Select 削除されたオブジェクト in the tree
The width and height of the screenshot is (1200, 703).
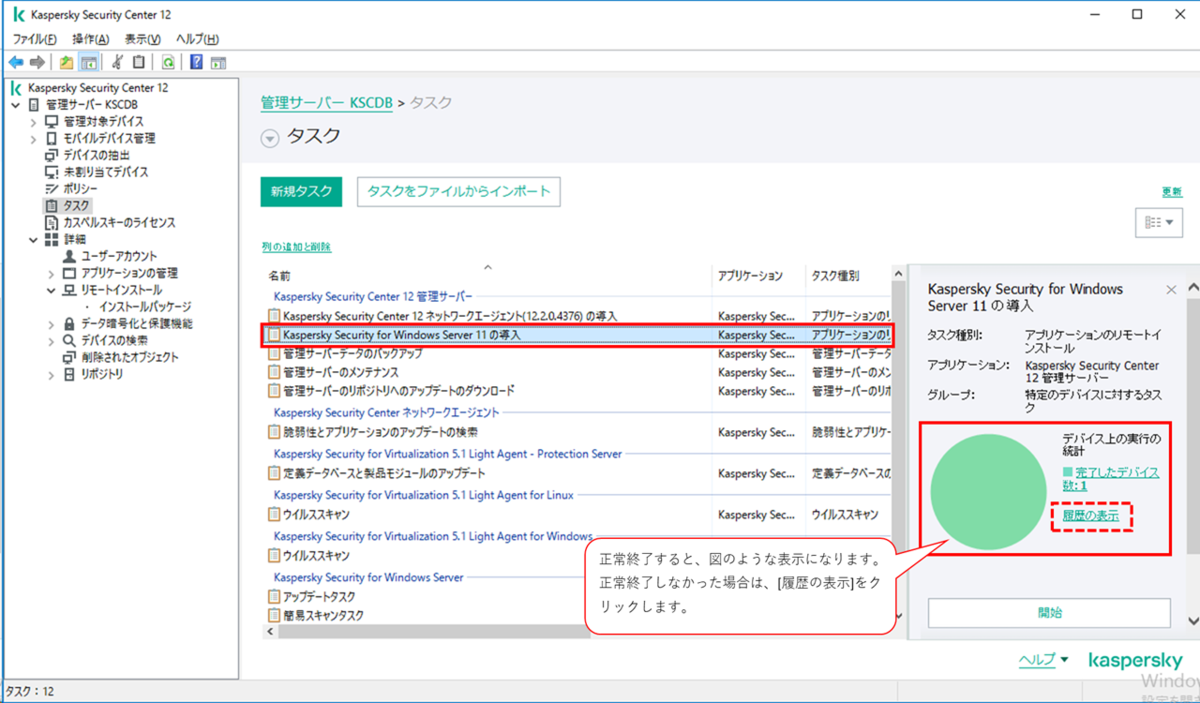[x=130, y=357]
